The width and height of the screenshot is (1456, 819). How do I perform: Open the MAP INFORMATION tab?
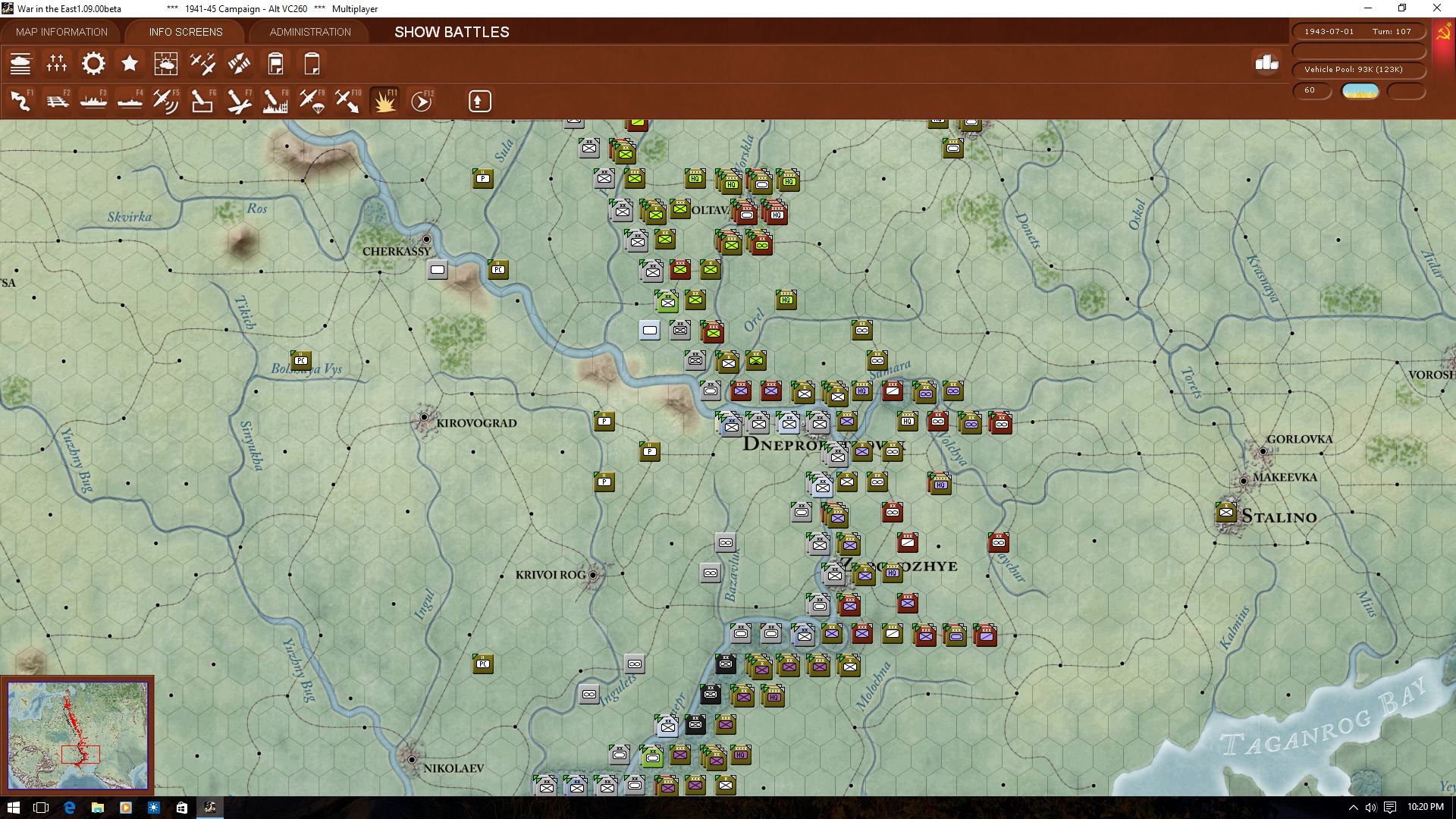coord(62,32)
